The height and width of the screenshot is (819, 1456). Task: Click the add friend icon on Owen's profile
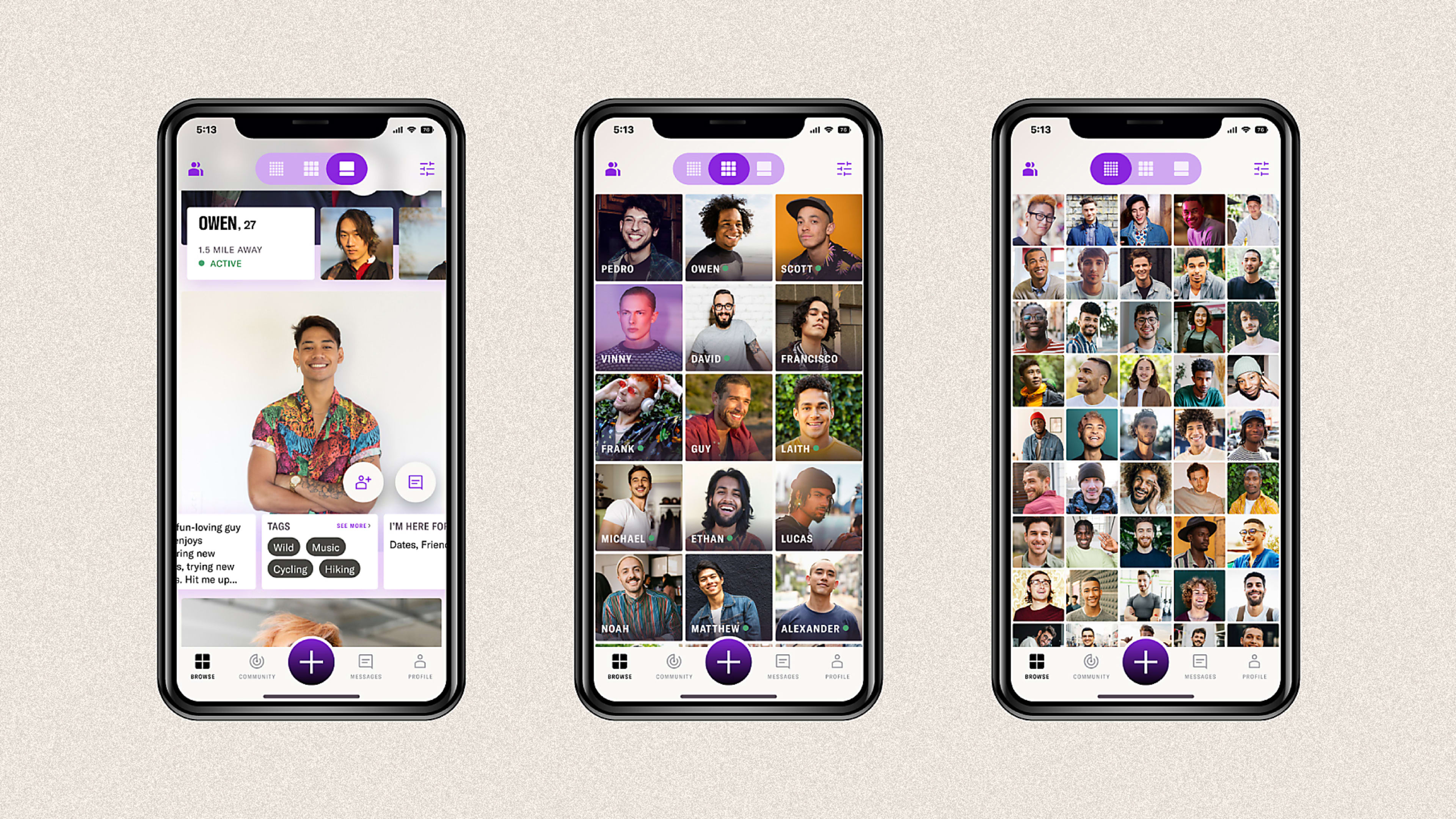pos(362,482)
